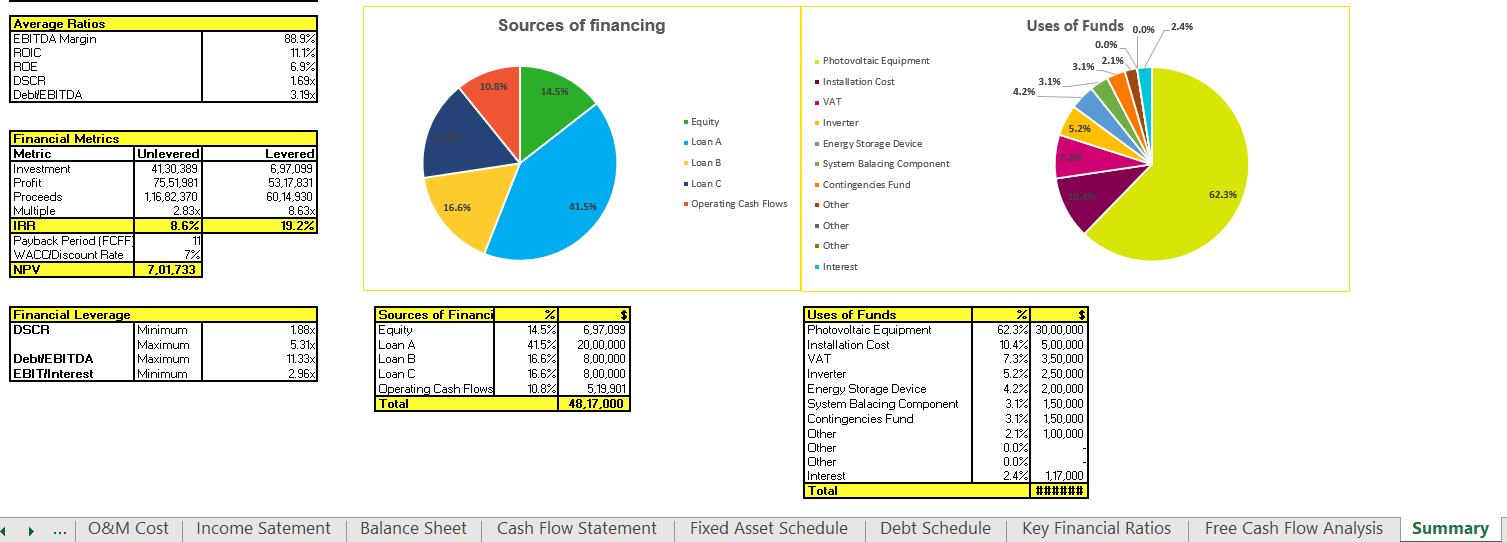This screenshot has height=542, width=1507.
Task: Select the Fixed Asset Schedule tab
Action: (768, 529)
